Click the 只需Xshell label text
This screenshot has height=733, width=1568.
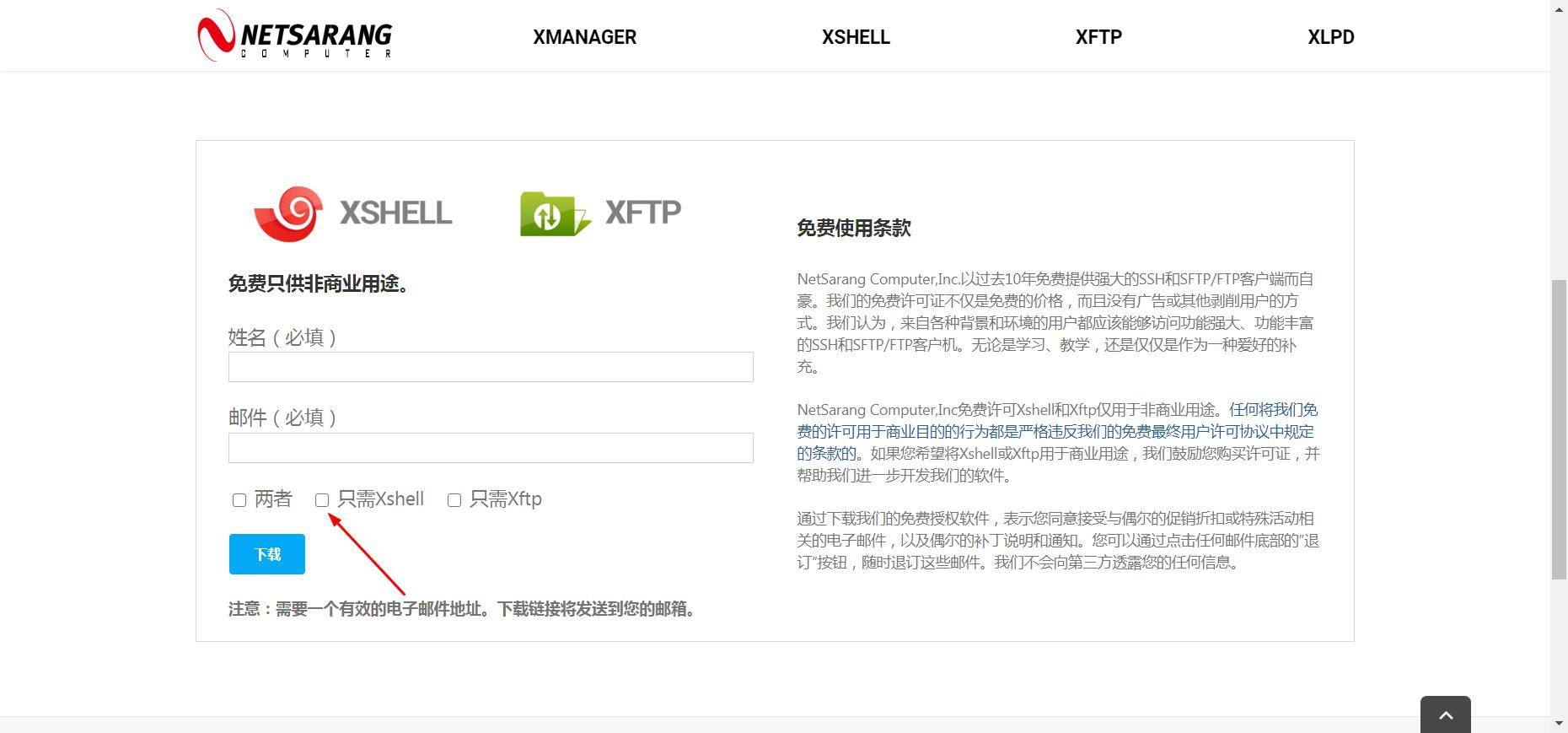point(380,499)
